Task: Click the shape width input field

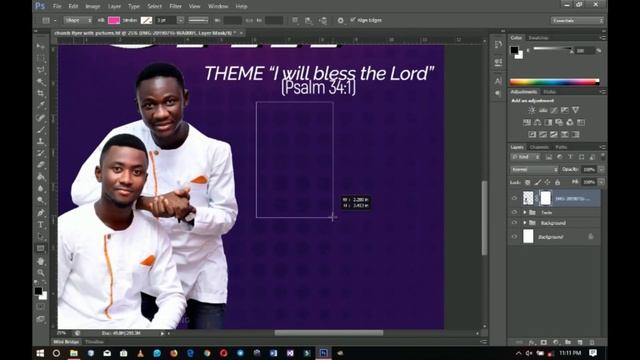Action: [x=233, y=20]
